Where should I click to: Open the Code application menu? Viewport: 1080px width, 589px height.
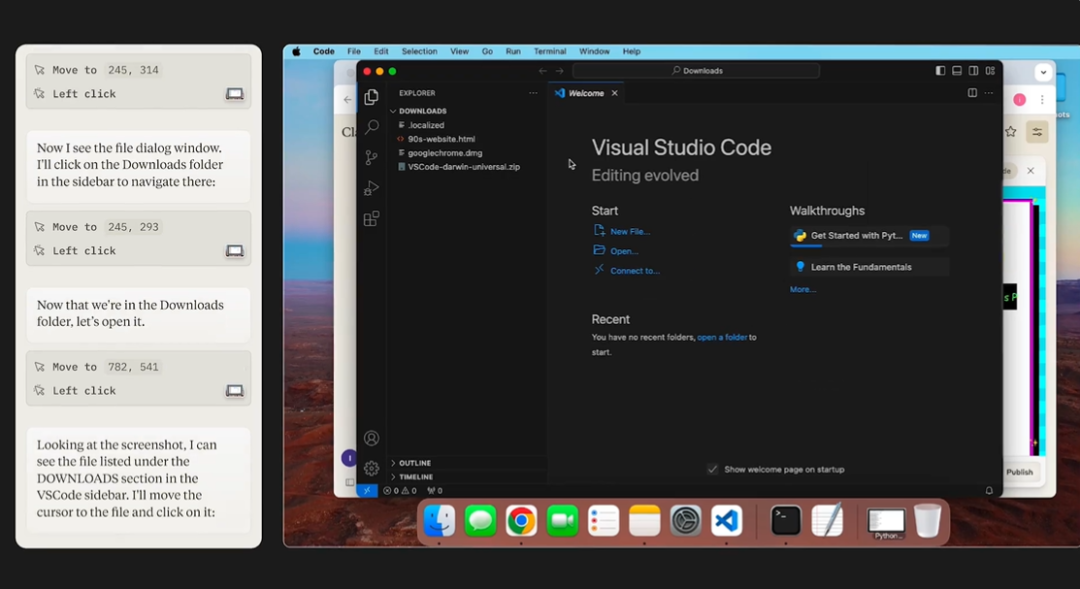pos(324,52)
